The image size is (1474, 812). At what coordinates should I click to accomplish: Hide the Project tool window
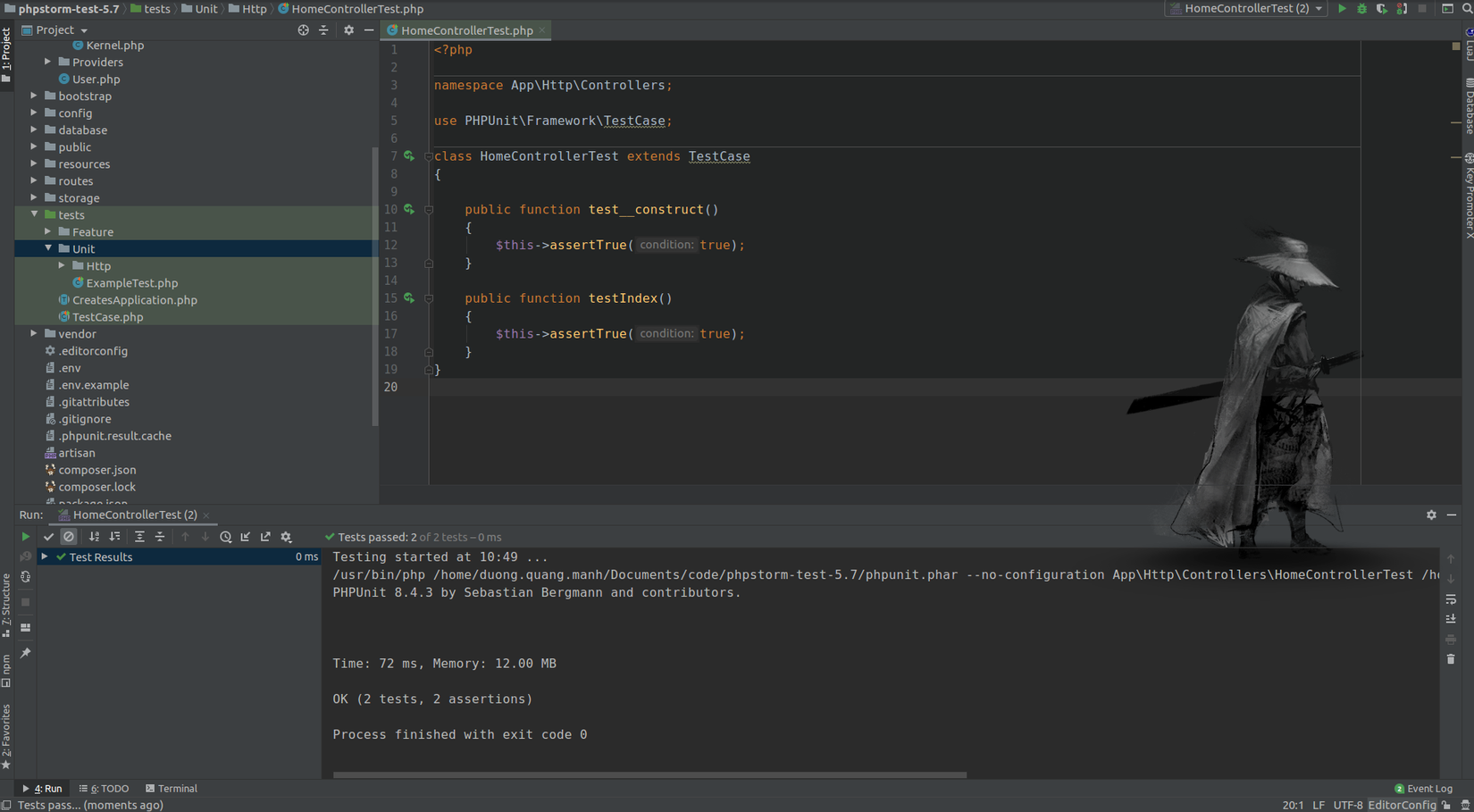369,29
